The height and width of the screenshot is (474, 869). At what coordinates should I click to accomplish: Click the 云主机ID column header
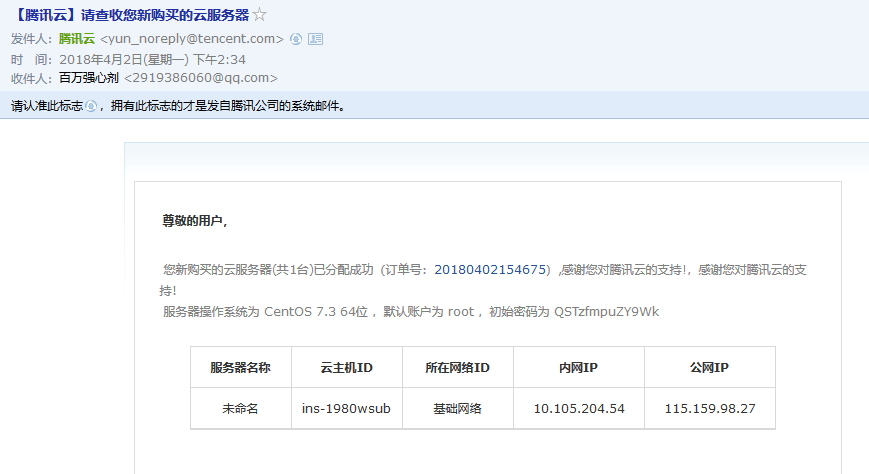tap(346, 368)
